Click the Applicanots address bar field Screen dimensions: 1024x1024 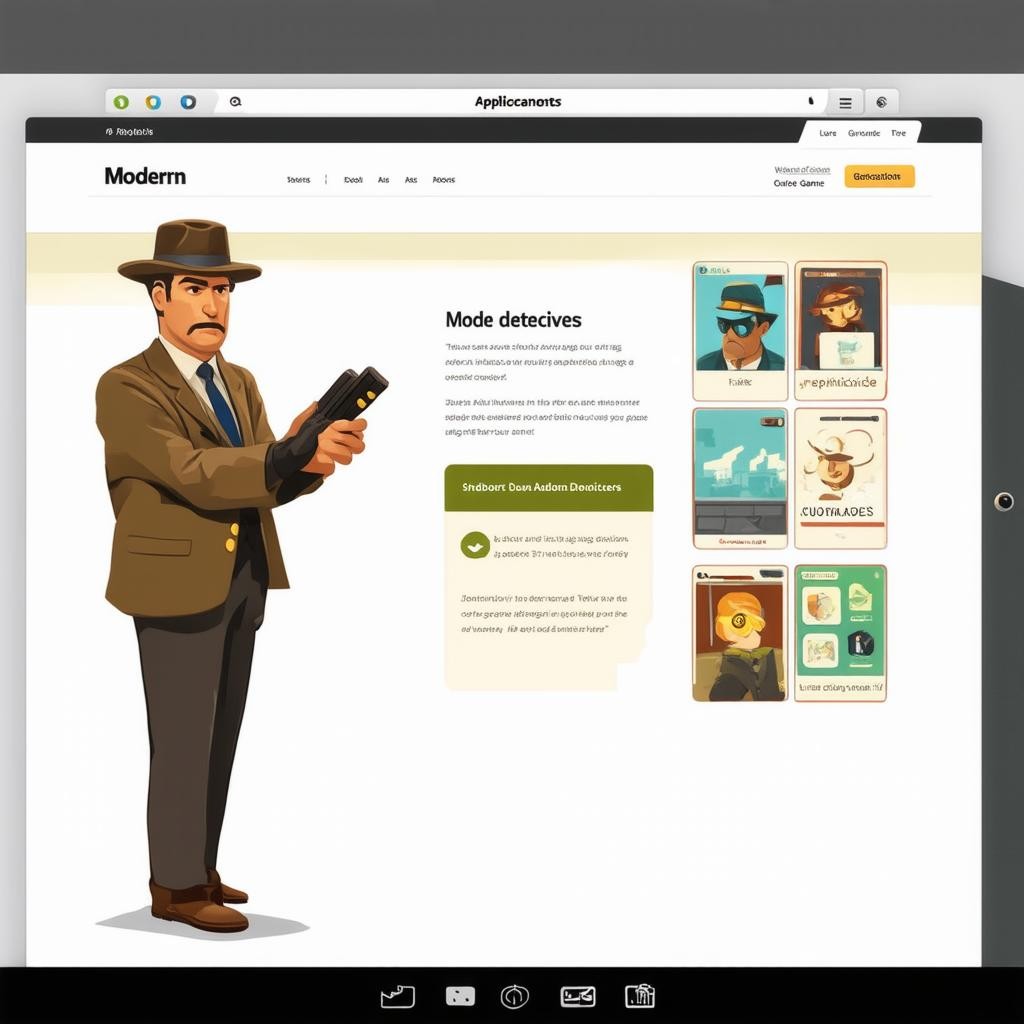coord(517,102)
